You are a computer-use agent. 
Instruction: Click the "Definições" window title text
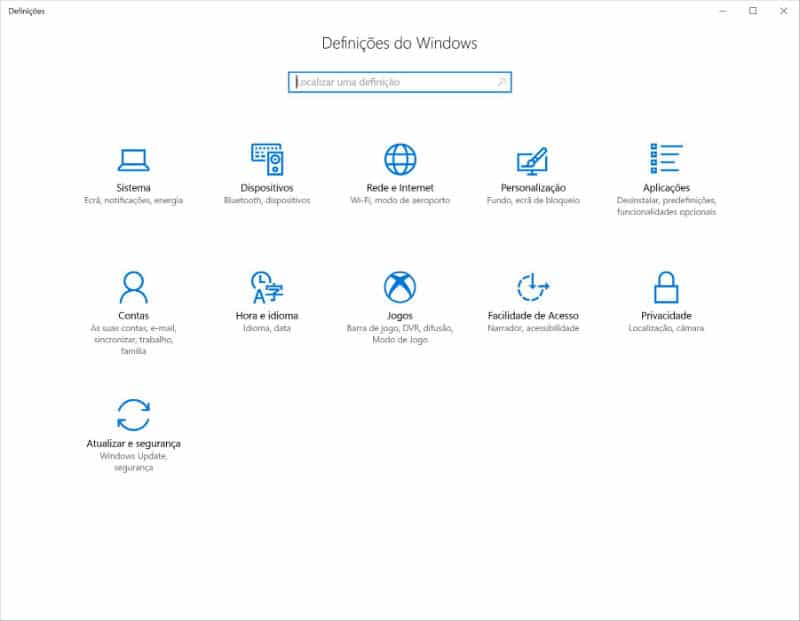[x=27, y=11]
